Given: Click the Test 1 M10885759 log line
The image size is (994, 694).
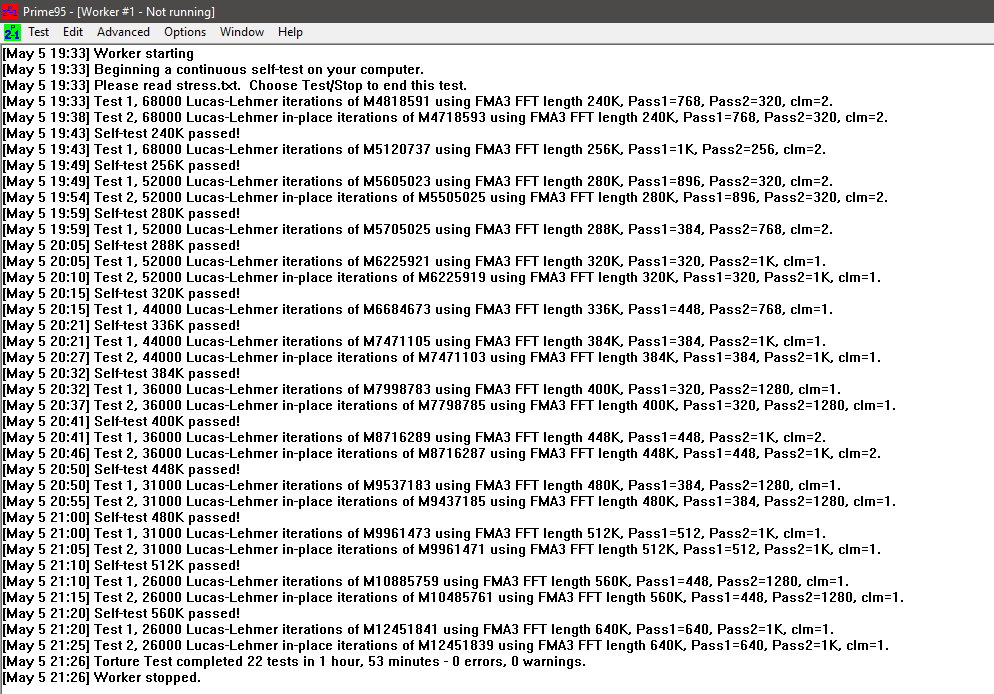Looking at the screenshot, I should (425, 581).
